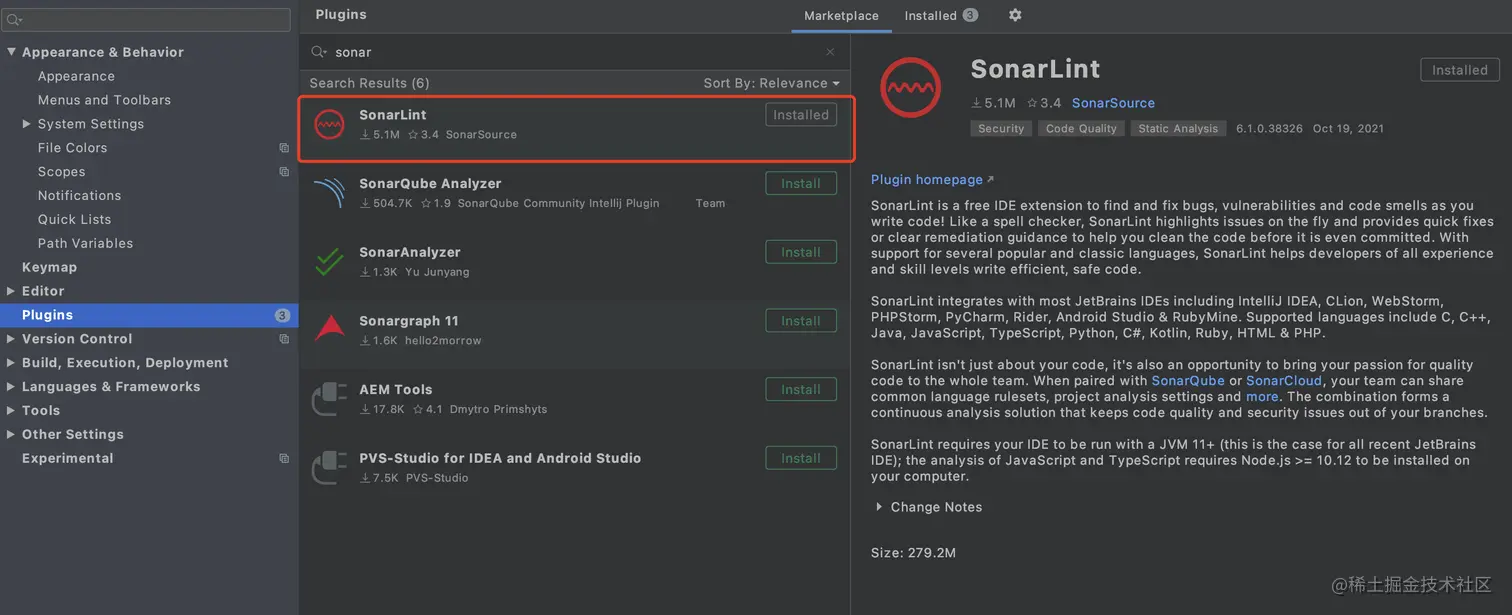Click Installed button in SonarLint details header
Screen dimensions: 1512x615
1460,70
